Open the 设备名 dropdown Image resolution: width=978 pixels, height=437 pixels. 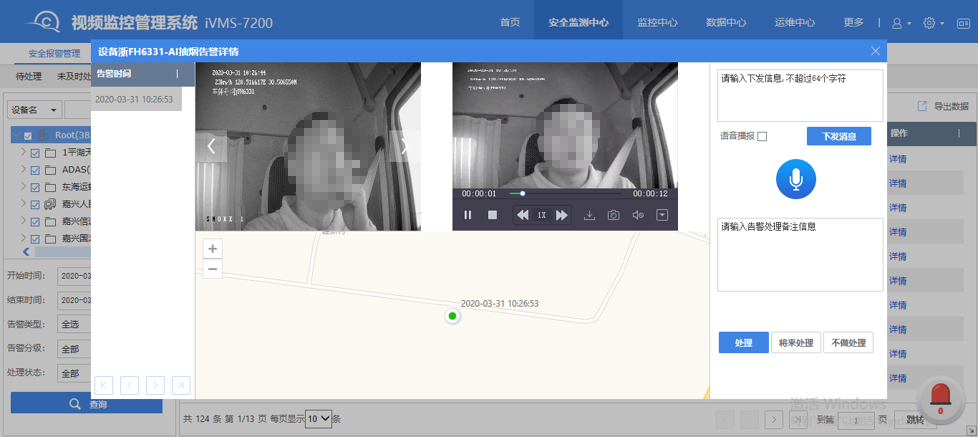(x=34, y=110)
